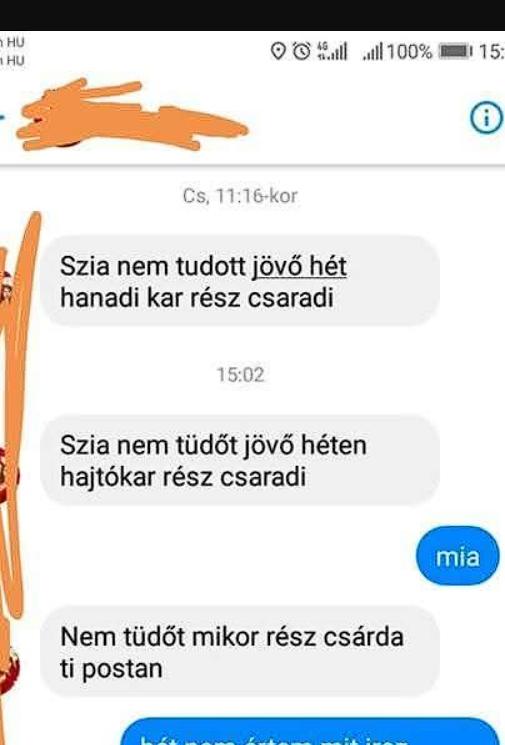Tap the avatar beside 'ti postan' message
This screenshot has width=505, height=745.
[8, 668]
